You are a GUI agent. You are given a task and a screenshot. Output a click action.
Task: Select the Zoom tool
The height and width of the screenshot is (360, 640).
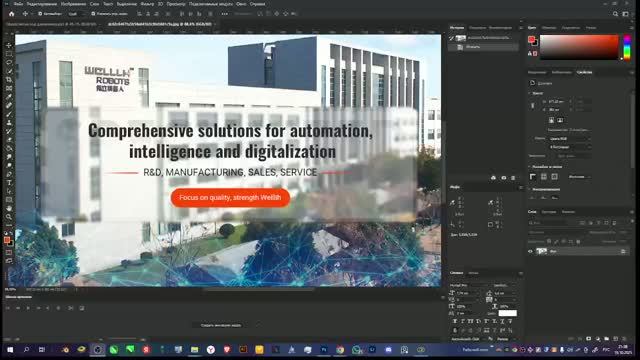[9, 217]
